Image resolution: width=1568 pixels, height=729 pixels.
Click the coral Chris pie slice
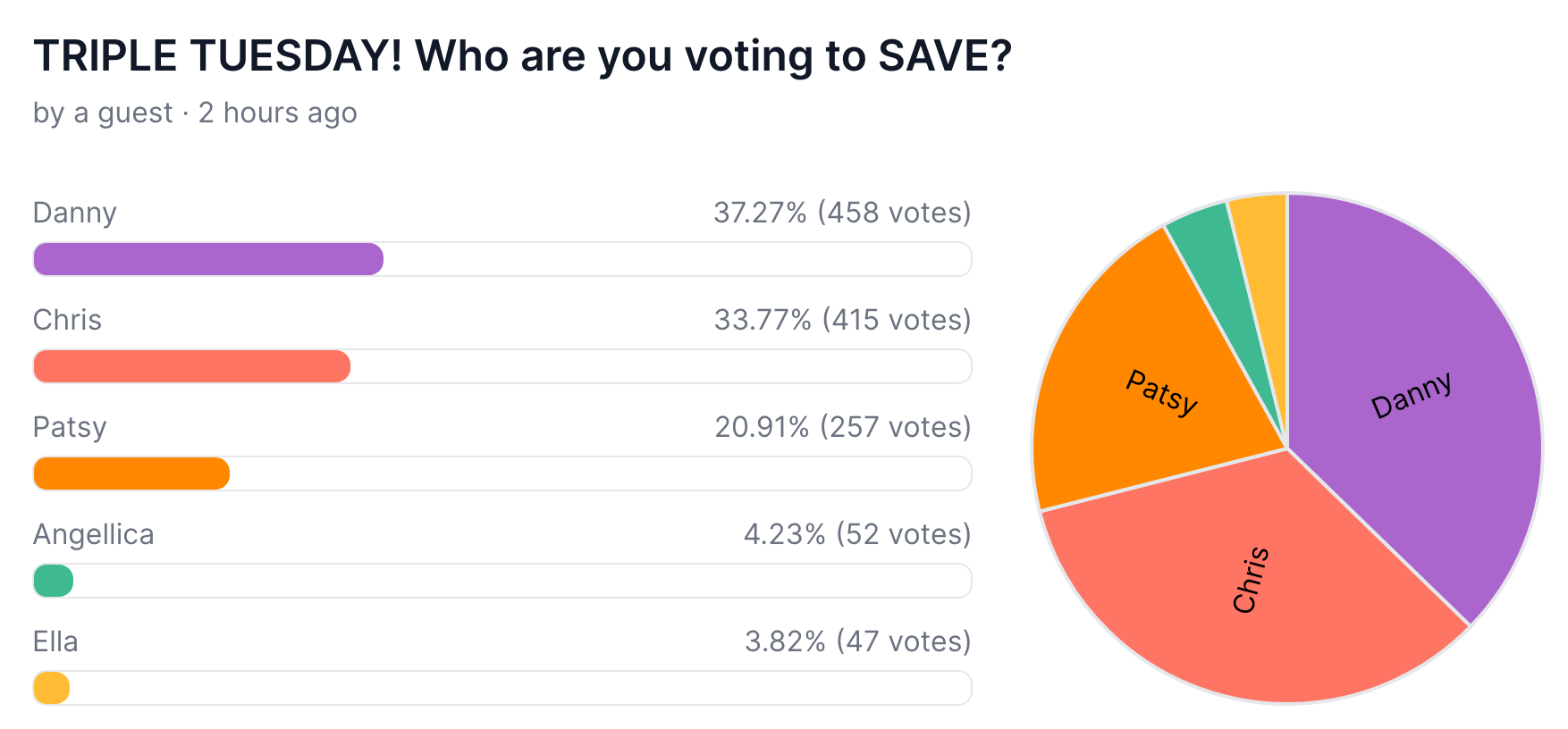click(x=1252, y=581)
